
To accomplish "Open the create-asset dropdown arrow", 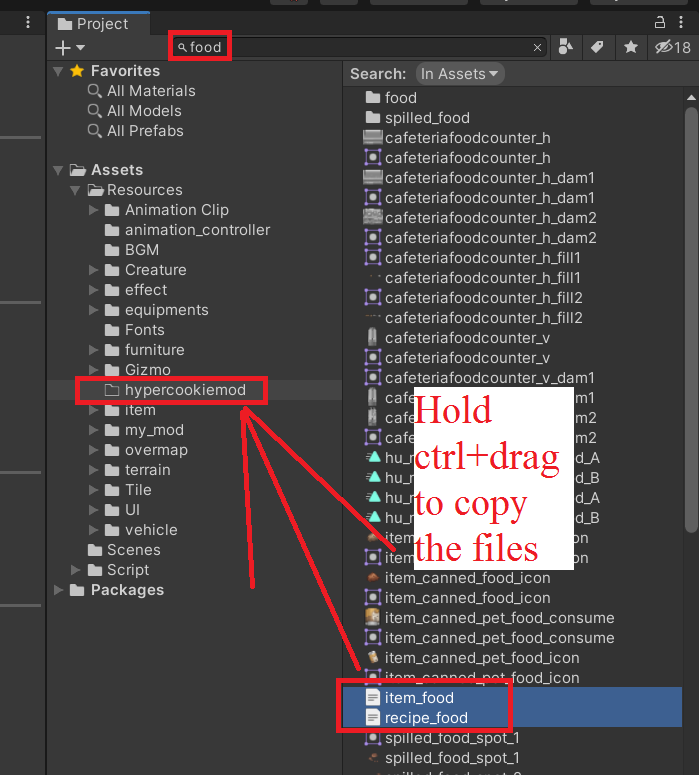I will (81, 48).
